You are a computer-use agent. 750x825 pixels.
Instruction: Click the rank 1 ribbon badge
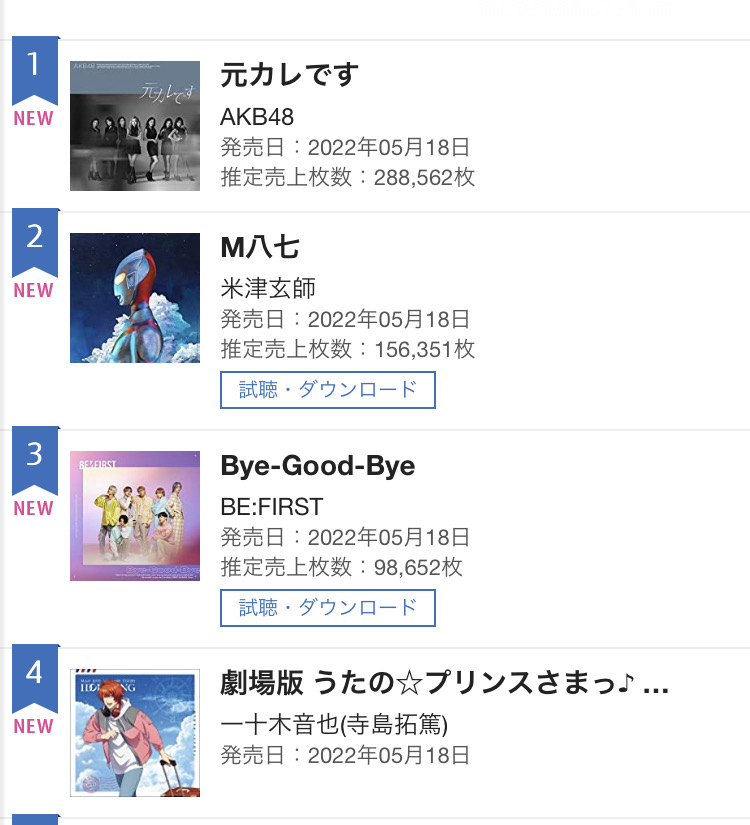34,68
